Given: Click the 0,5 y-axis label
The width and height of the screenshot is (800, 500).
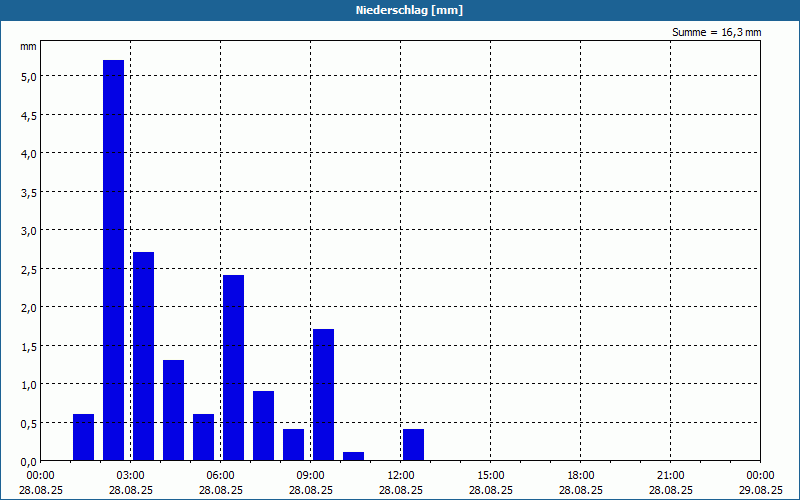Looking at the screenshot, I should point(28,423).
